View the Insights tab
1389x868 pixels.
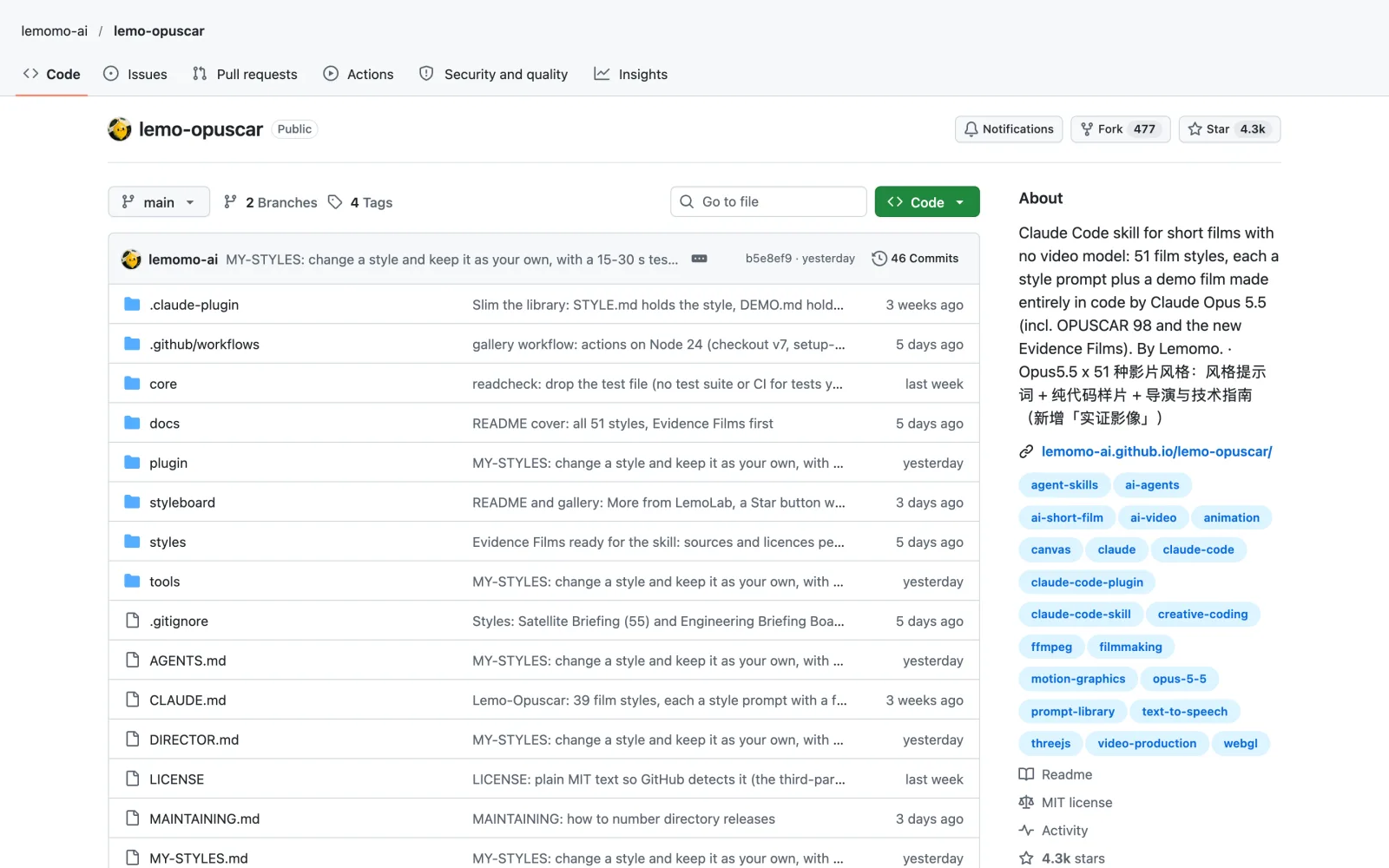[x=631, y=75]
